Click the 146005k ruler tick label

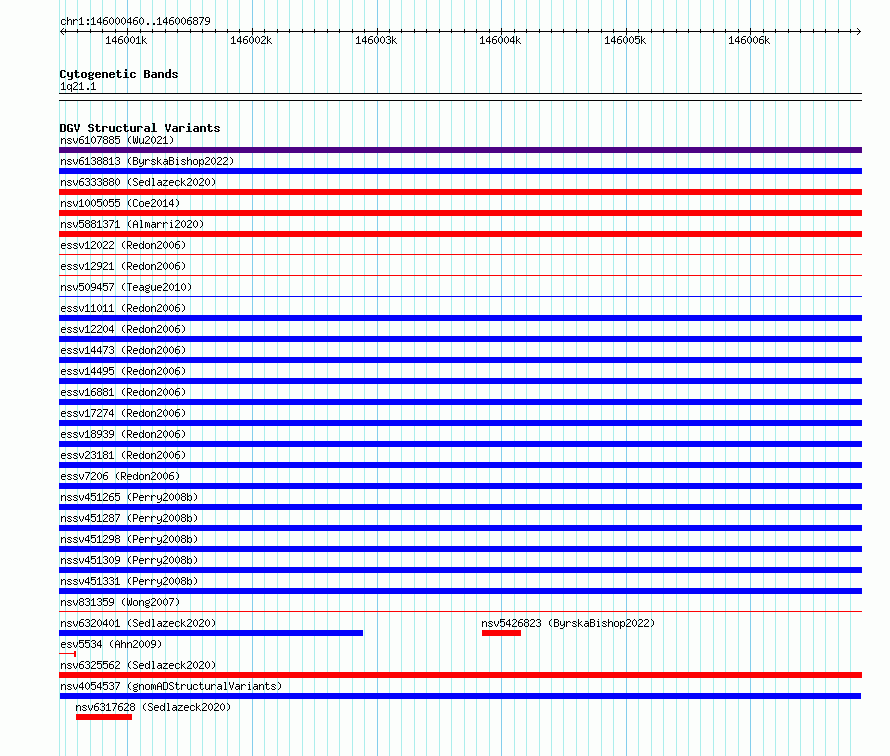625,40
